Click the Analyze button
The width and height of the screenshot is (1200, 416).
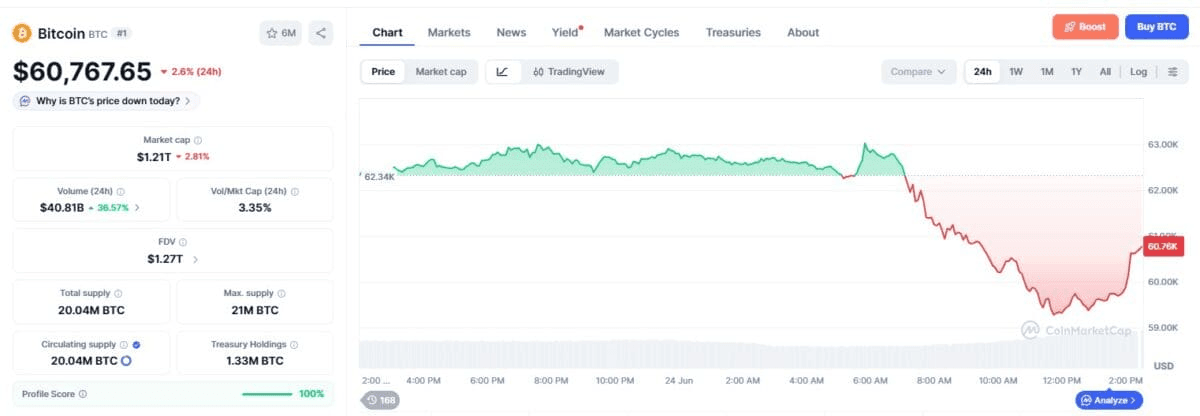pos(1109,400)
